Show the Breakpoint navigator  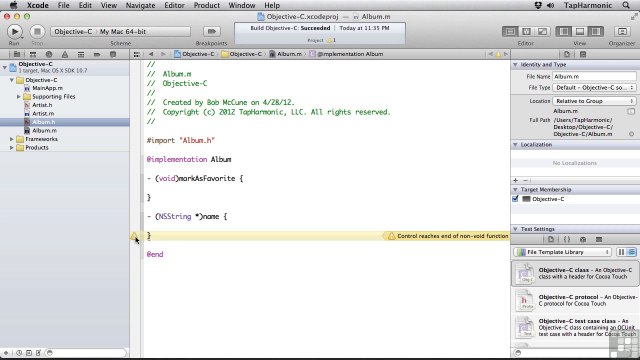click(x=97, y=54)
